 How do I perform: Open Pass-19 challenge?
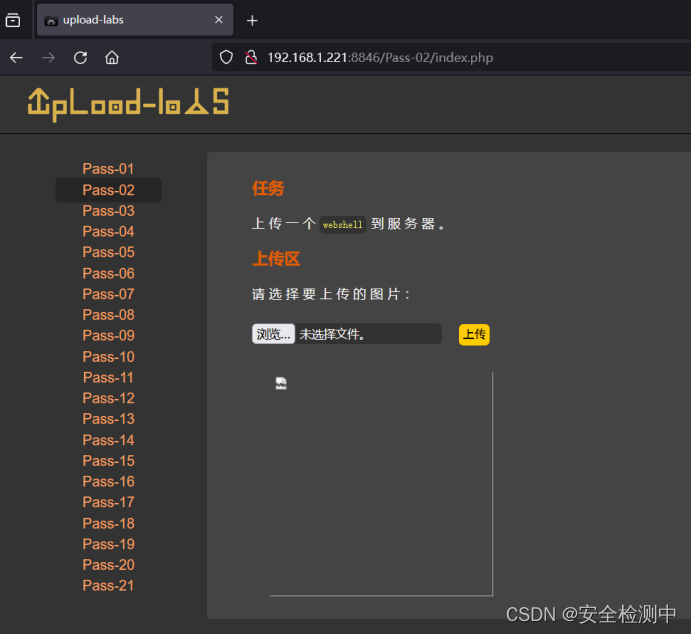pos(108,544)
